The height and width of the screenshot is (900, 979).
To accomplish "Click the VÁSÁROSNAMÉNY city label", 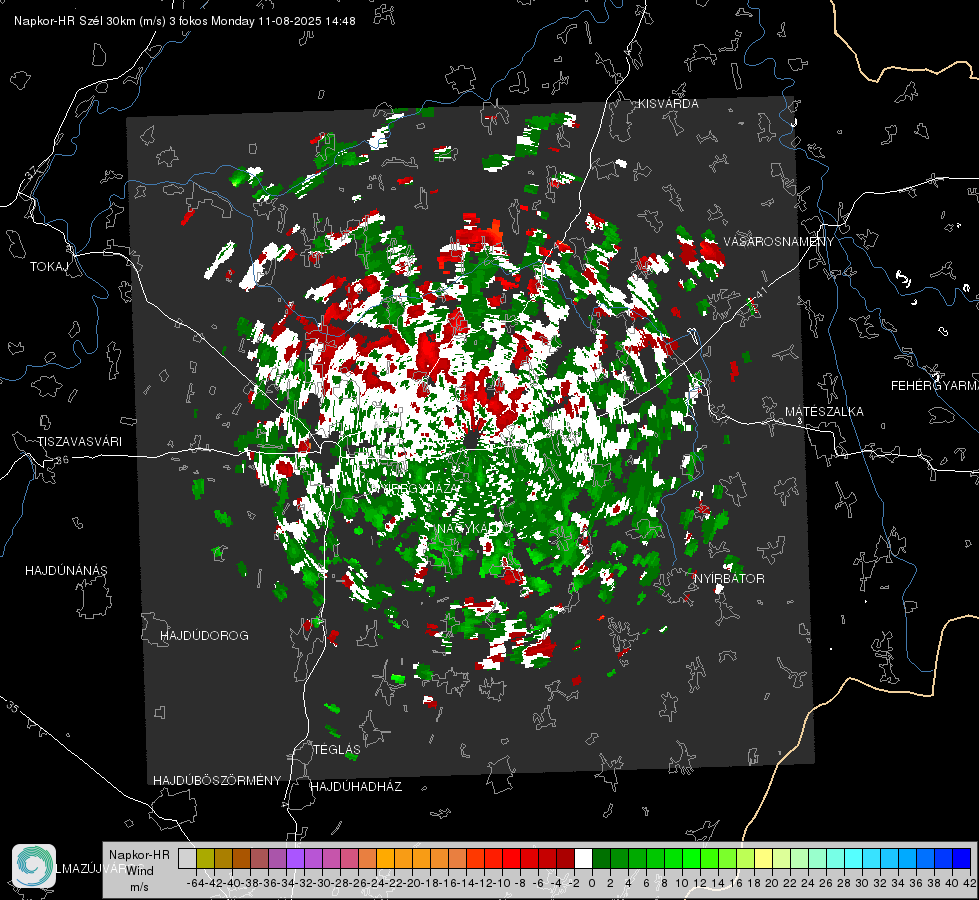I will pyautogui.click(x=779, y=242).
